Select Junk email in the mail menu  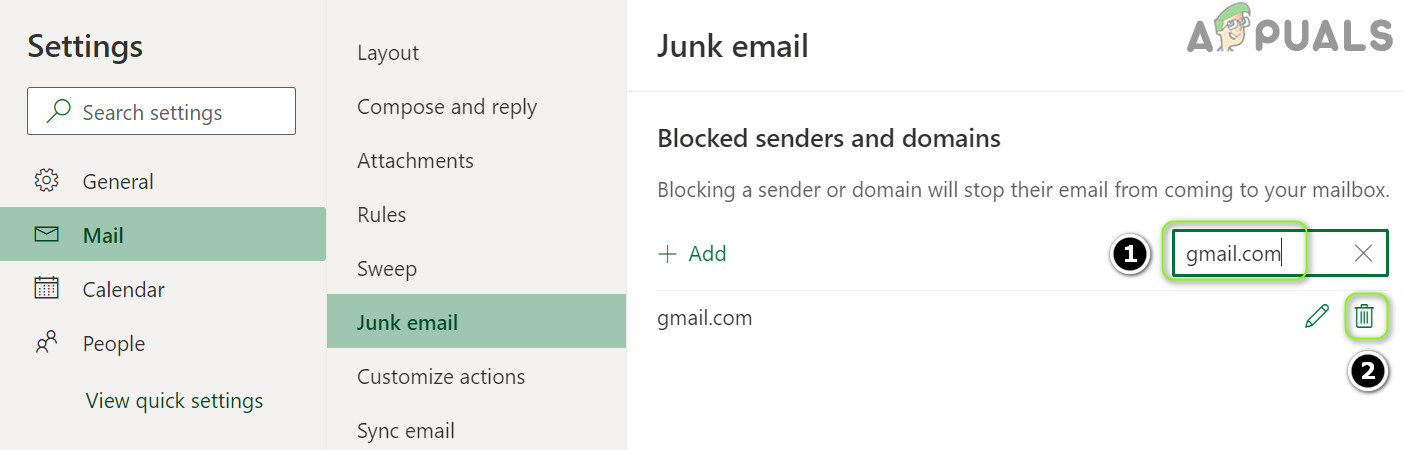click(407, 322)
